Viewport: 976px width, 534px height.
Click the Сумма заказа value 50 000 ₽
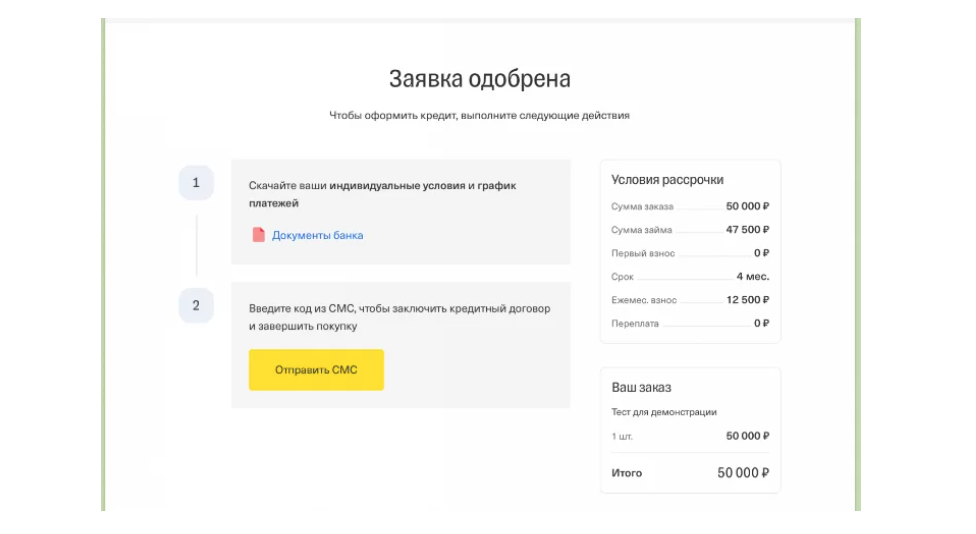pos(748,206)
